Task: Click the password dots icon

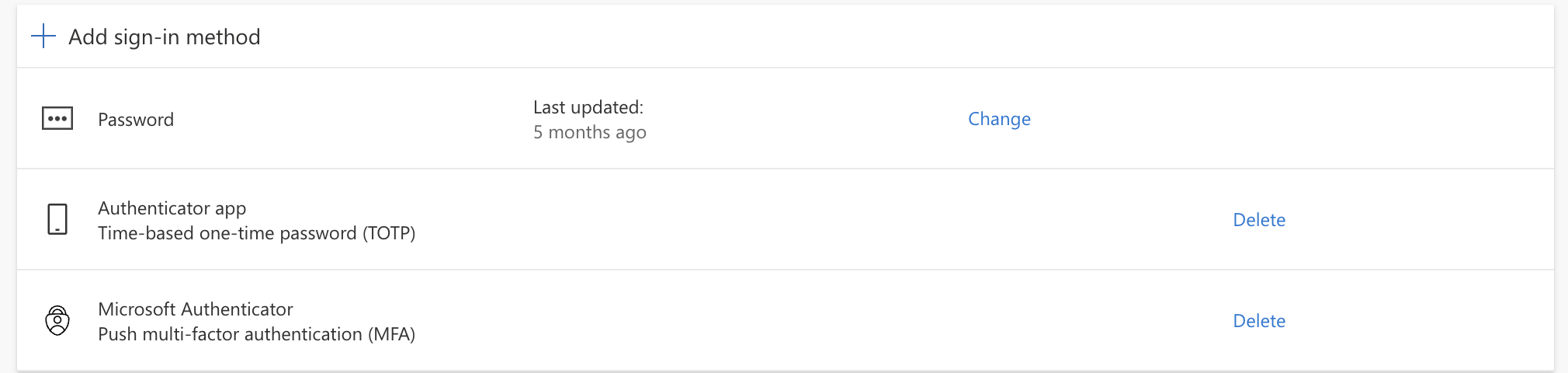Action: 57,119
